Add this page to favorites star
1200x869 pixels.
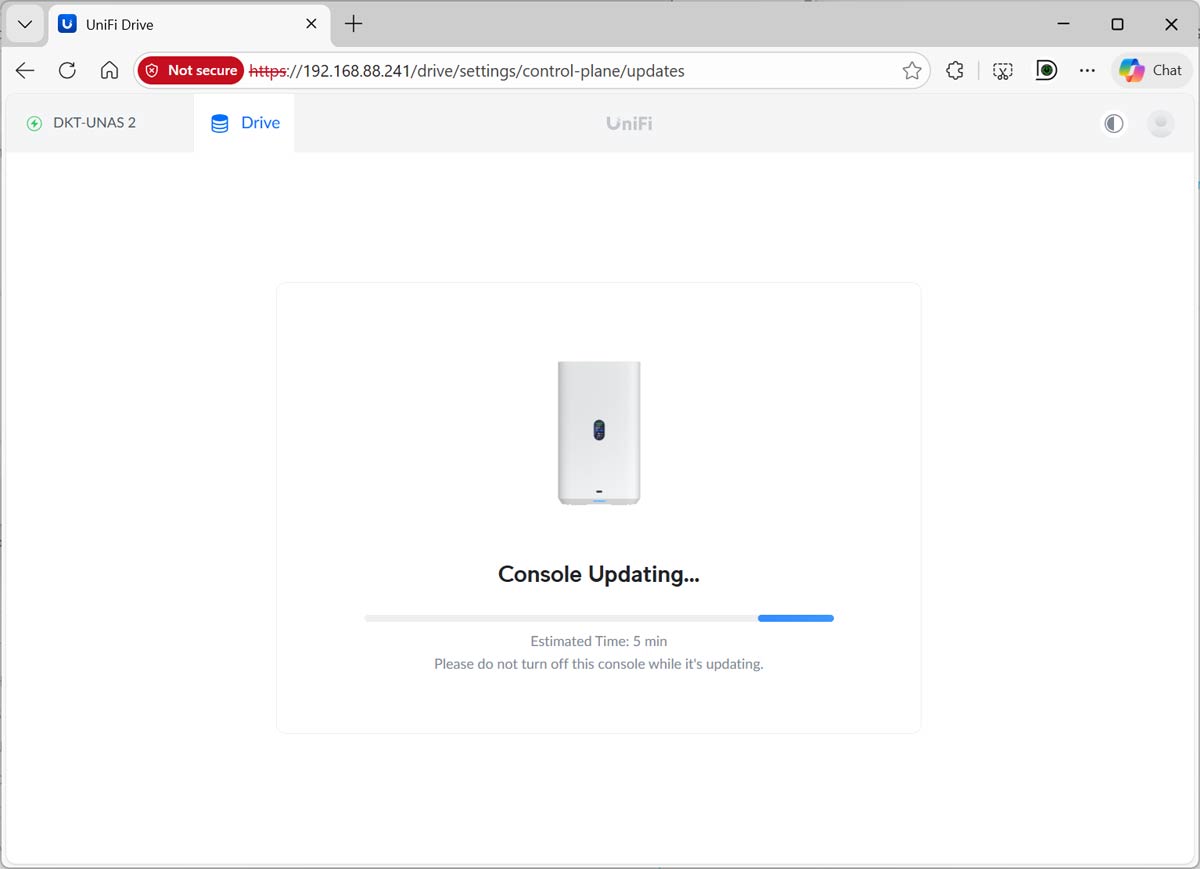911,70
